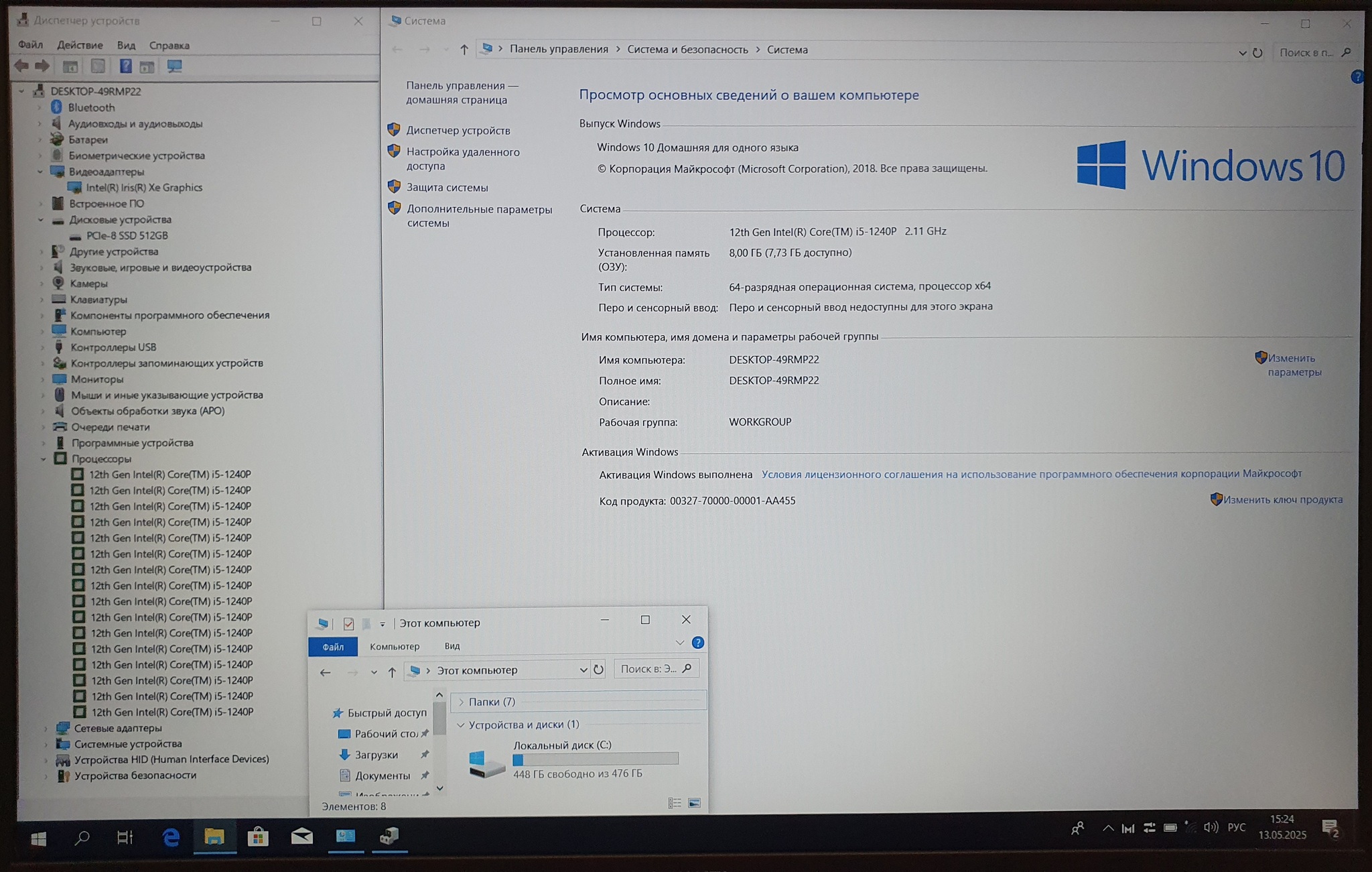The image size is (1372, 872).
Task: Click the refresh icon in System address bar
Action: pos(1257,52)
